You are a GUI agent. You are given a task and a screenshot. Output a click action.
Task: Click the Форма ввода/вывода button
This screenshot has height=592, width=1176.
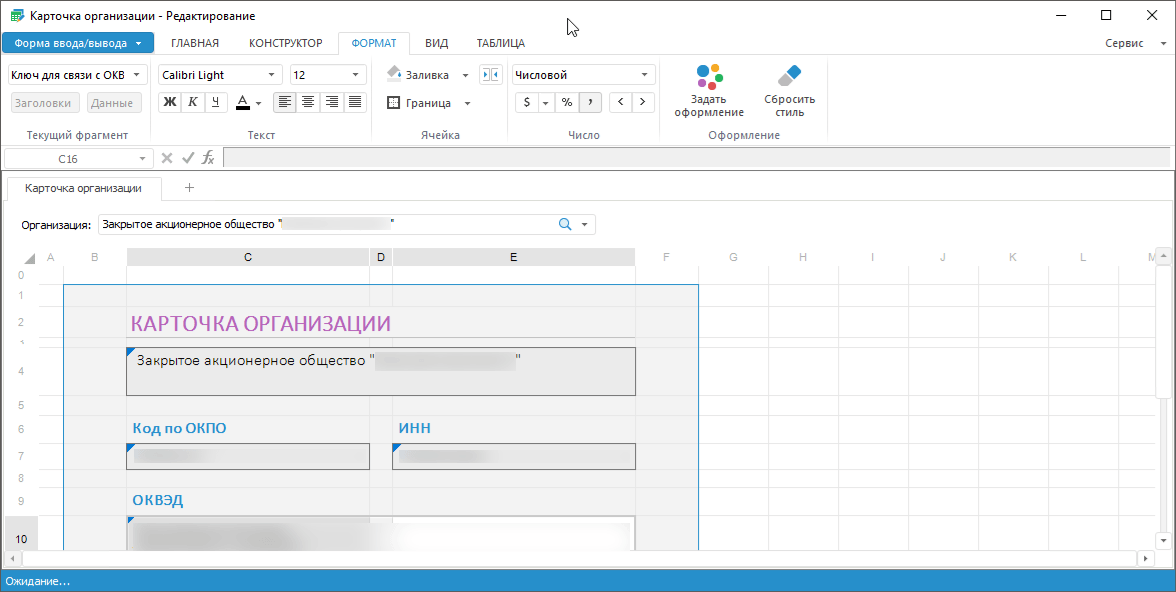[77, 43]
